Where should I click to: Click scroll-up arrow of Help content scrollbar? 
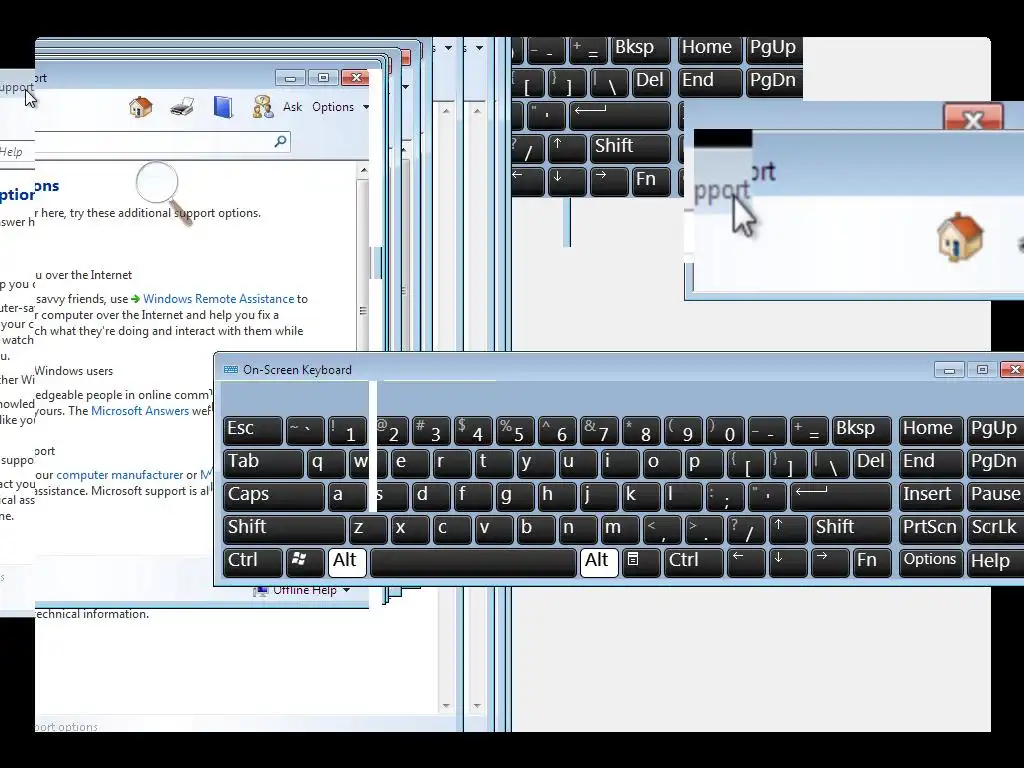pyautogui.click(x=364, y=170)
